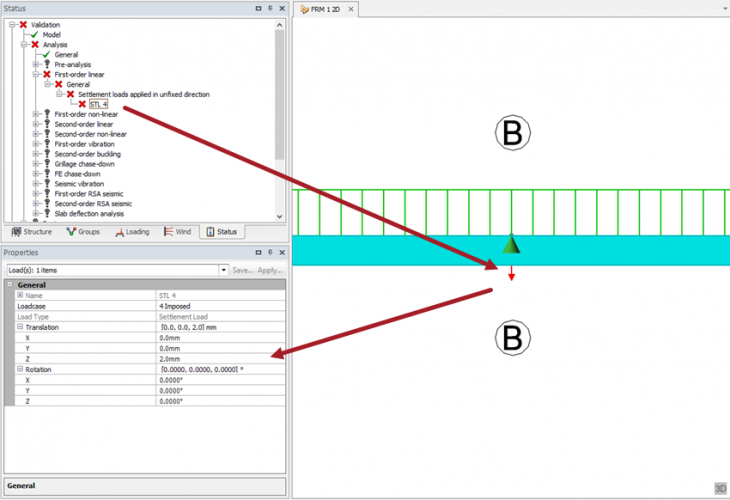The width and height of the screenshot is (730, 500).
Task: Click the upper grid line B bubble
Action: click(x=513, y=133)
